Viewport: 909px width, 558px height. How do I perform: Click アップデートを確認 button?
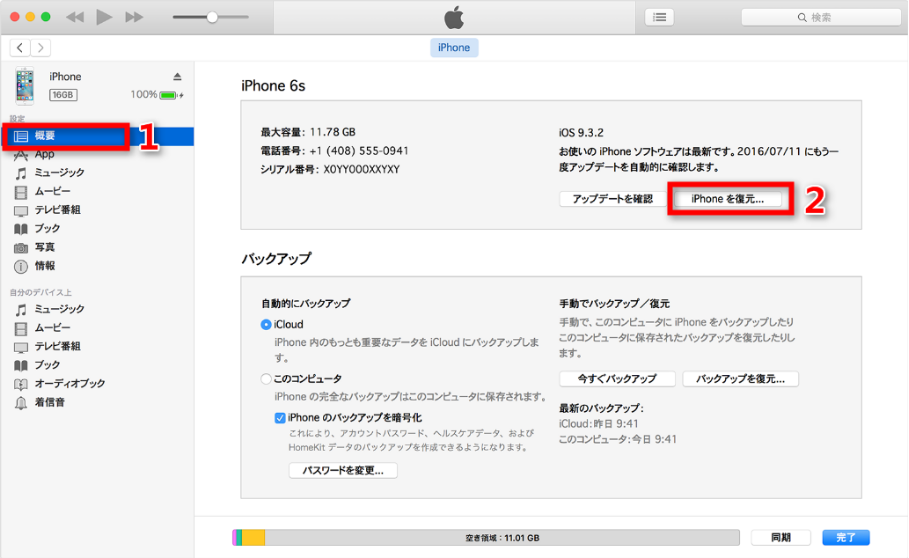coord(613,199)
